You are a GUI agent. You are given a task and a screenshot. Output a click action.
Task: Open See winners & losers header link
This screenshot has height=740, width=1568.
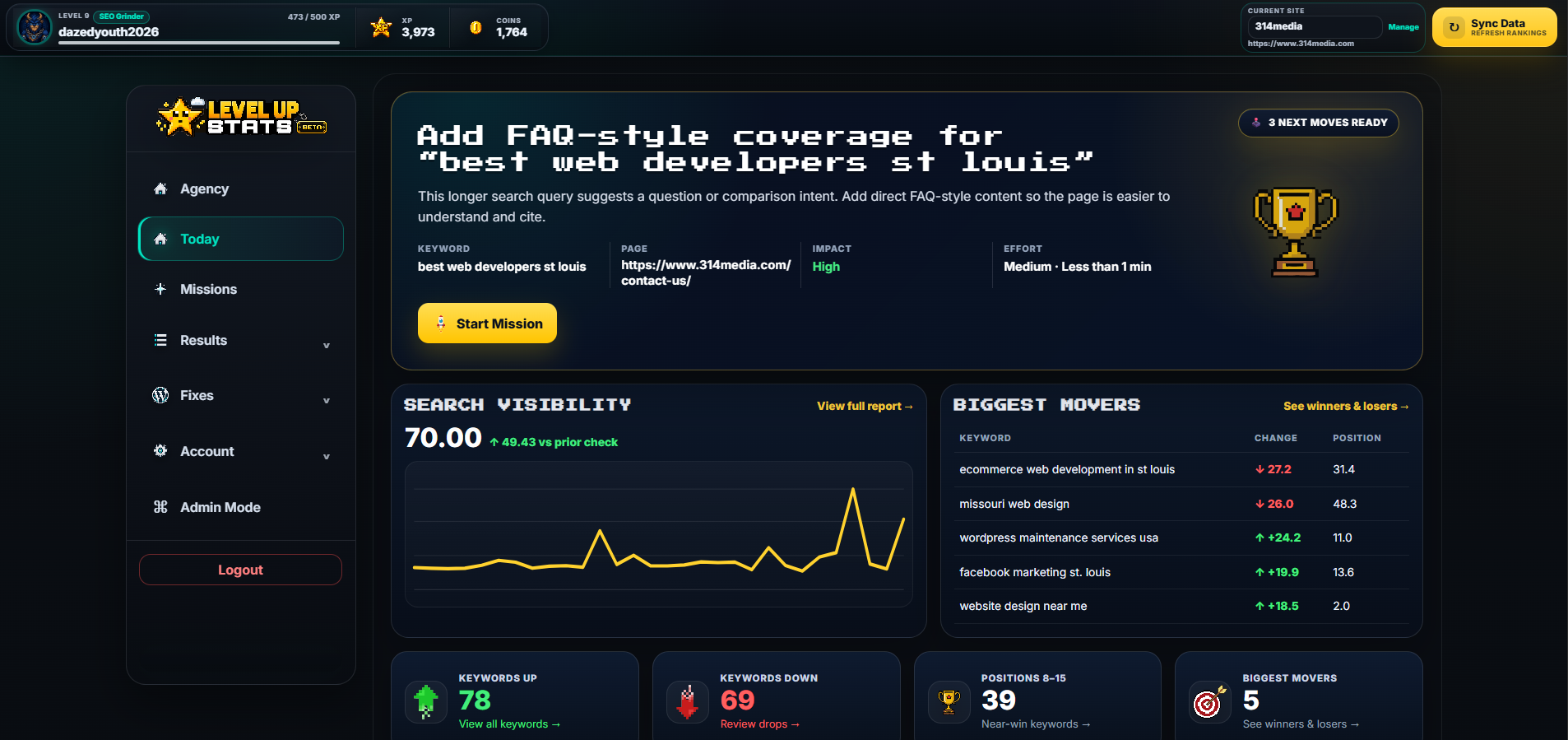click(1346, 406)
